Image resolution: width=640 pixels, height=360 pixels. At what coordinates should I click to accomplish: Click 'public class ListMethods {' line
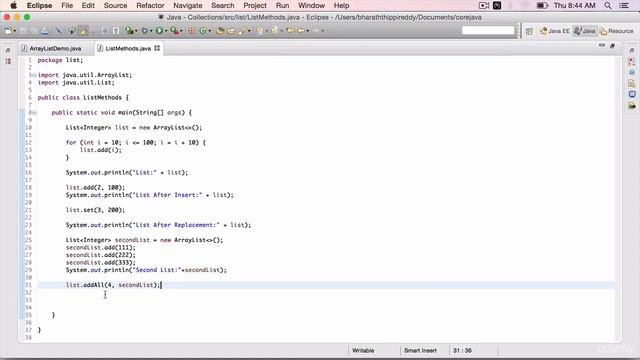click(83, 98)
